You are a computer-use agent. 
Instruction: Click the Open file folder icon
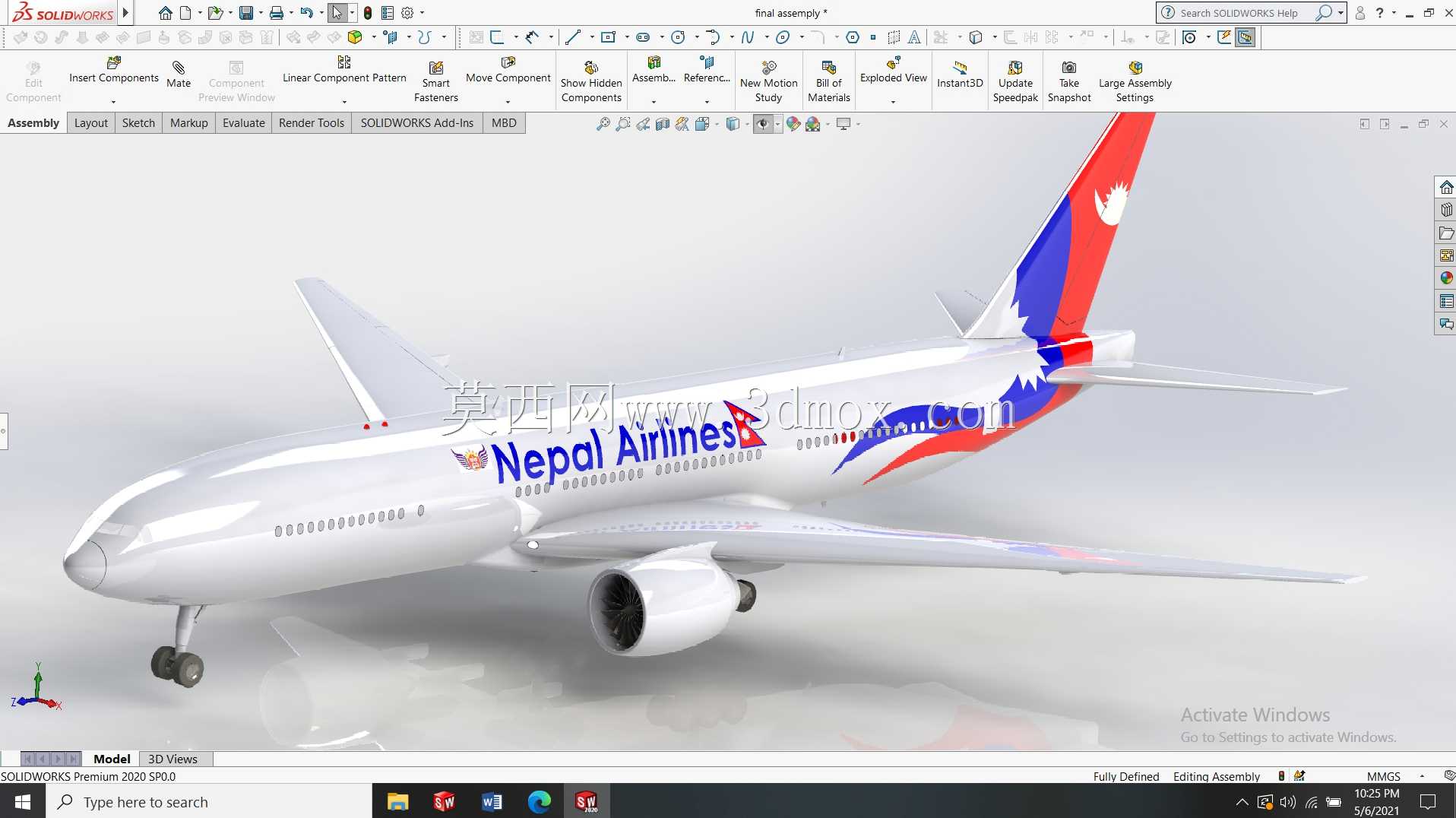coord(216,13)
